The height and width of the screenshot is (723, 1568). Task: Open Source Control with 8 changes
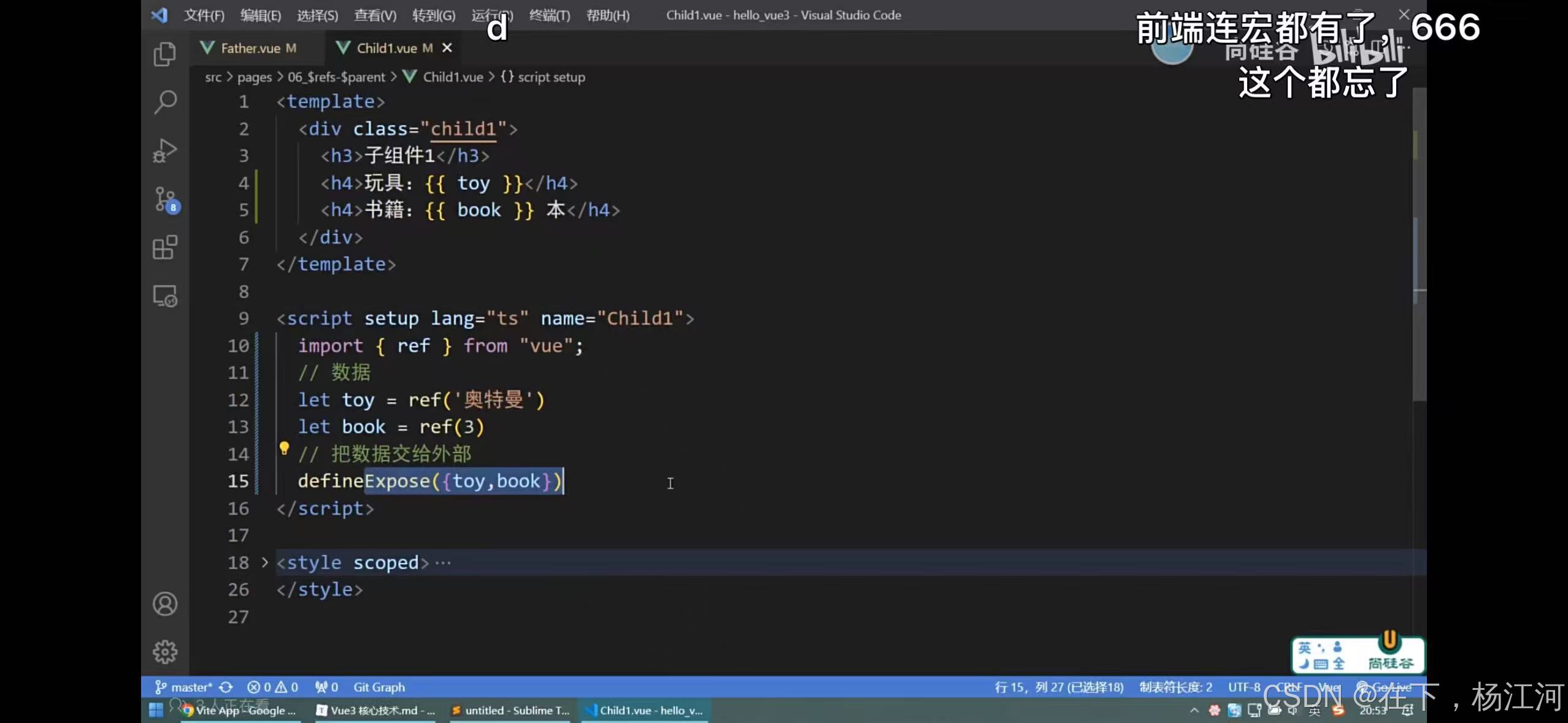165,199
